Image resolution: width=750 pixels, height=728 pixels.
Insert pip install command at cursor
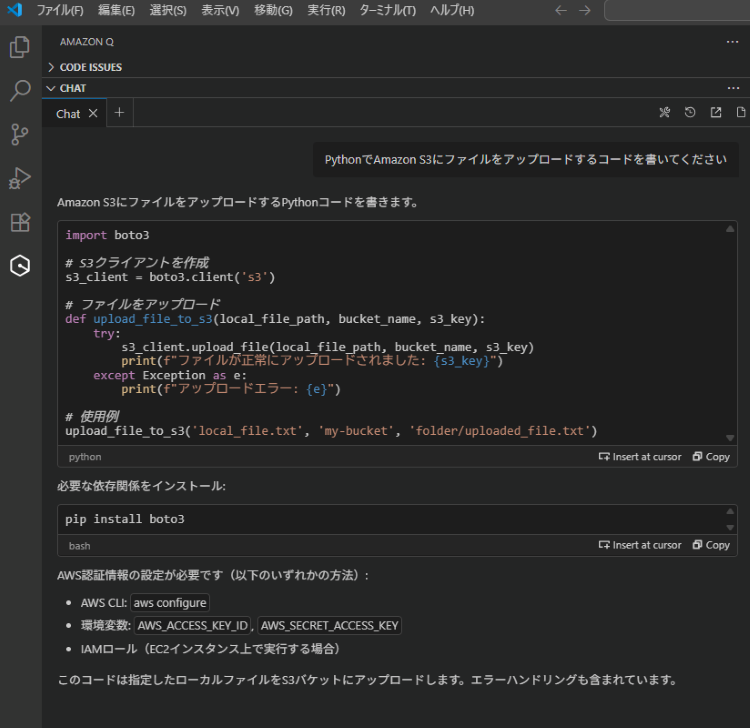[639, 545]
